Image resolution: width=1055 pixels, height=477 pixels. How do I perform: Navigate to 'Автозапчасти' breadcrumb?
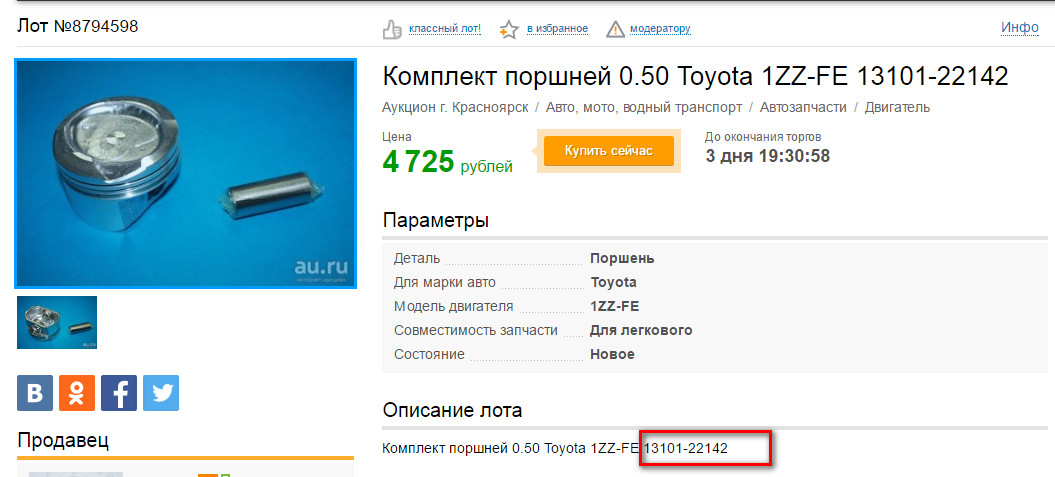(x=803, y=107)
